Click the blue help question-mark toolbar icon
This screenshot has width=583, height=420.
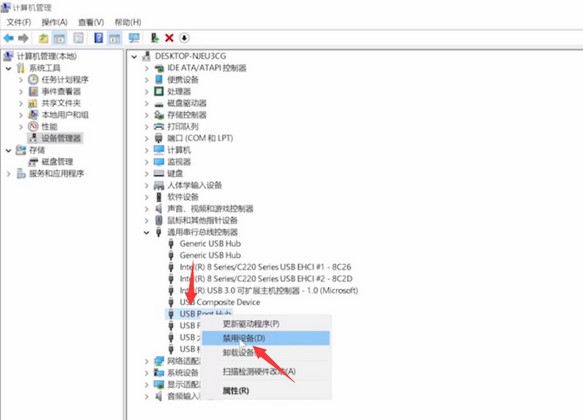tap(99, 38)
